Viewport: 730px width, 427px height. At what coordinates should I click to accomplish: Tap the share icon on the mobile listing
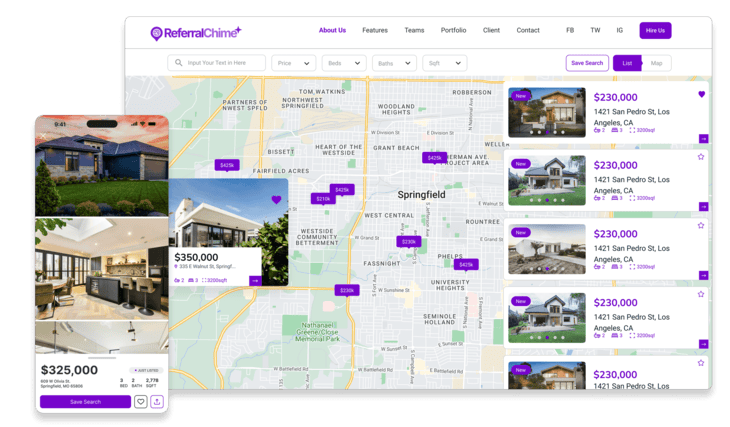(x=156, y=402)
